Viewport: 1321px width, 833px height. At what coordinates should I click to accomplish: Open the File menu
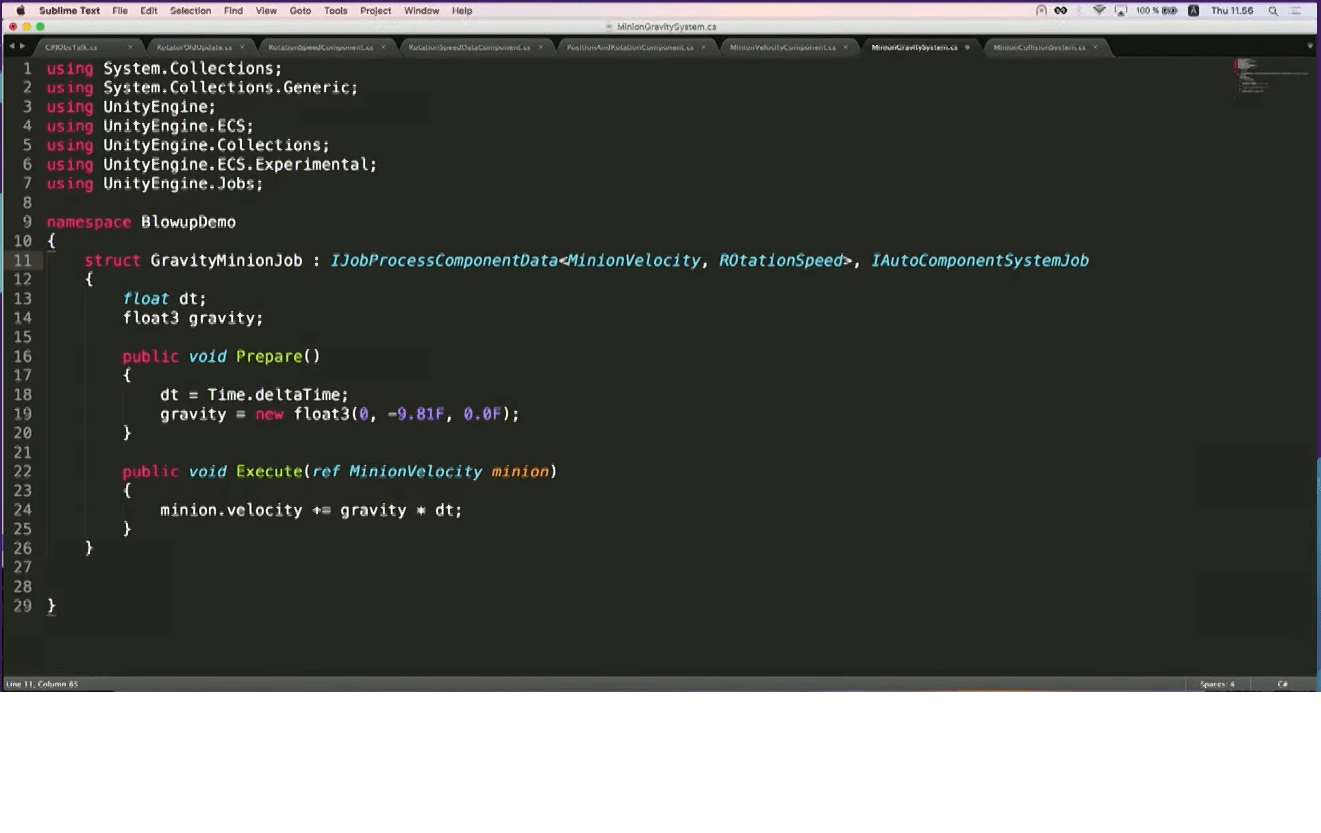point(120,11)
